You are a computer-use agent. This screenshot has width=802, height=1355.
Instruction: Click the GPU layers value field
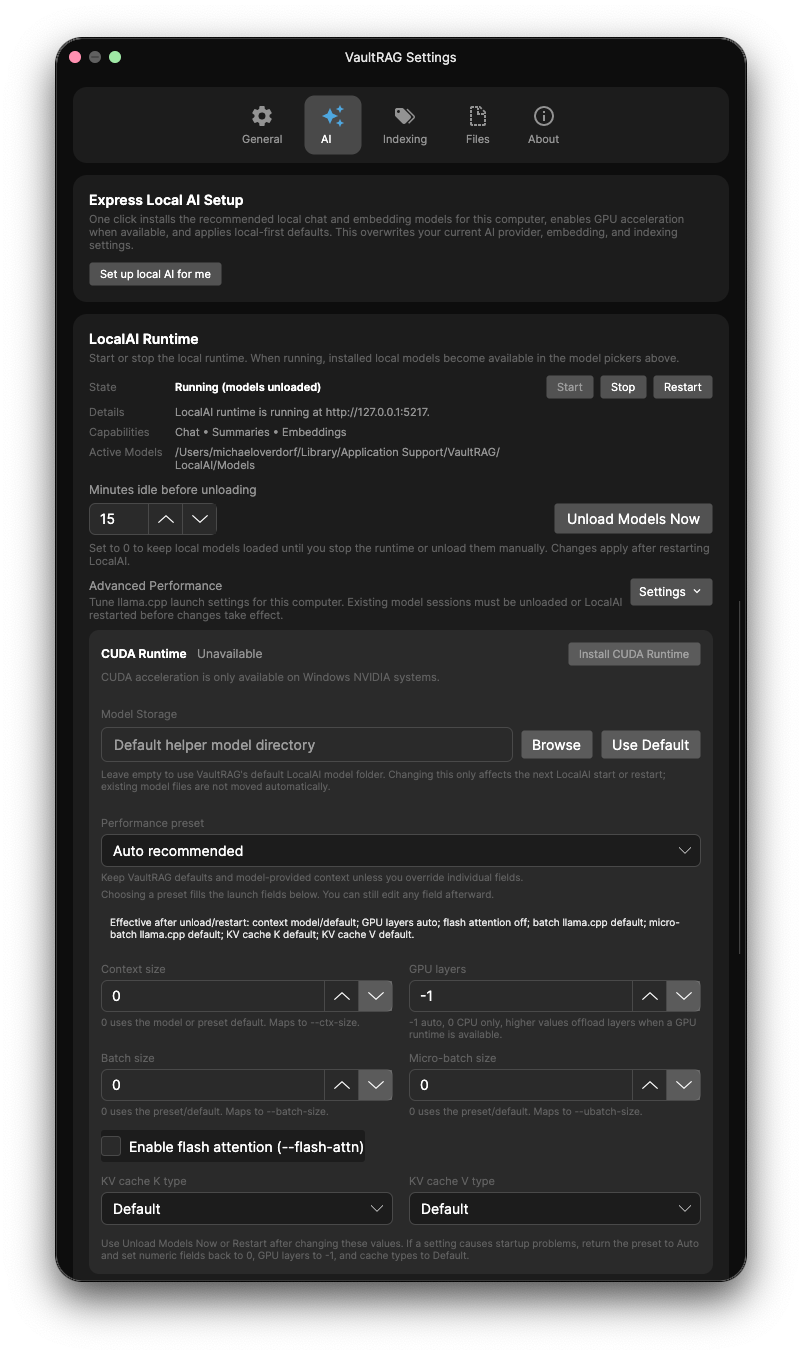click(520, 996)
